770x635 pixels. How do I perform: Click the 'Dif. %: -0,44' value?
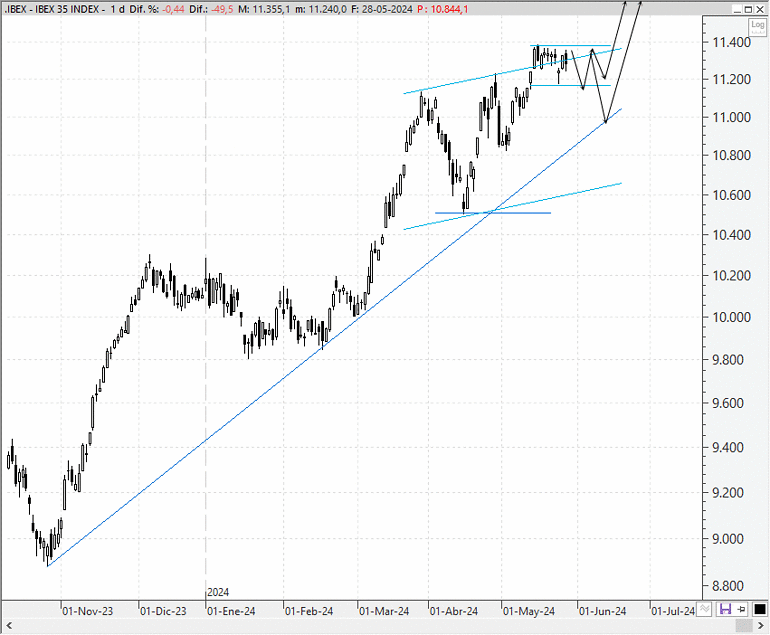(157, 9)
